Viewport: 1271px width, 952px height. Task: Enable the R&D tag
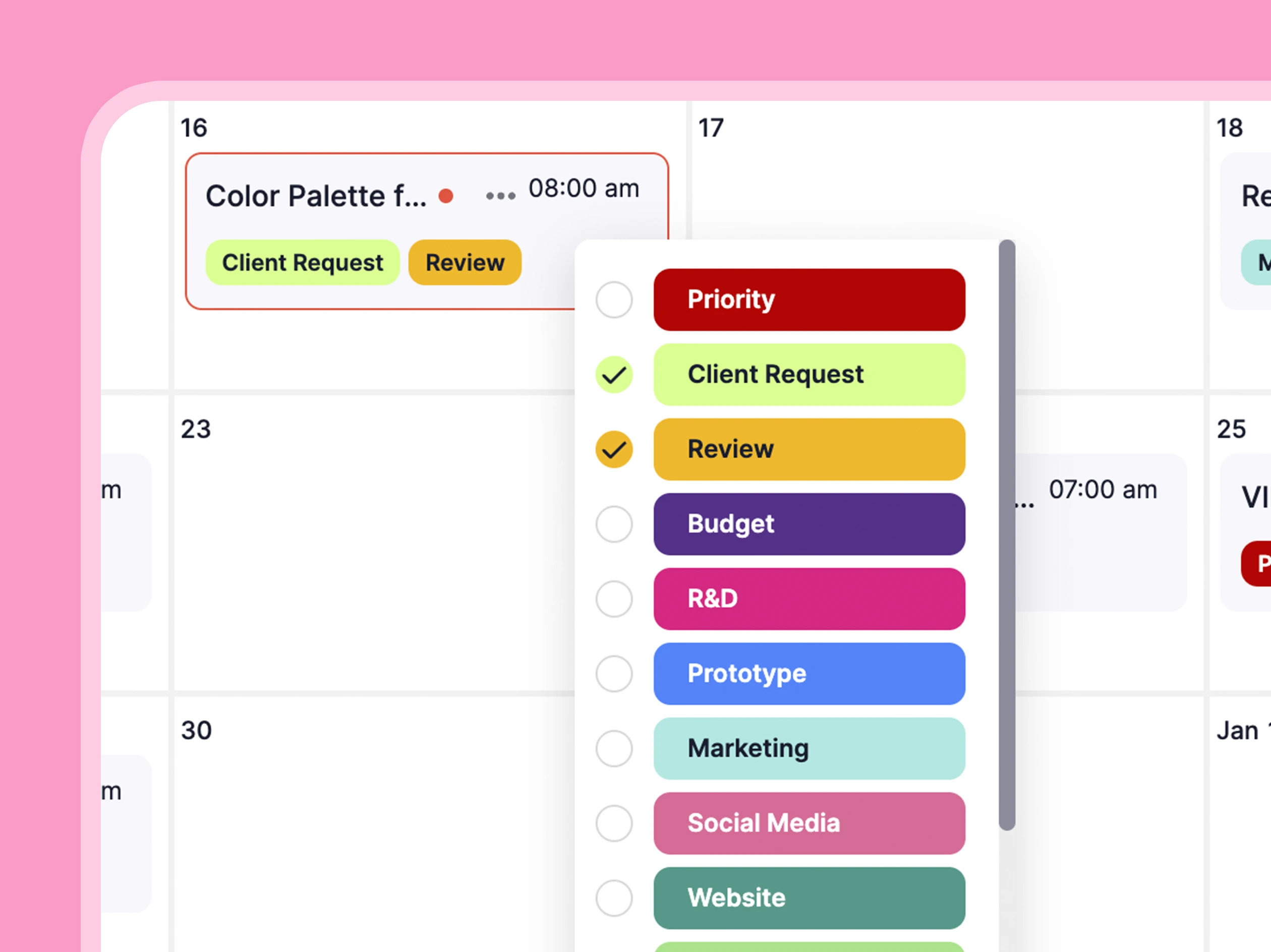point(614,599)
